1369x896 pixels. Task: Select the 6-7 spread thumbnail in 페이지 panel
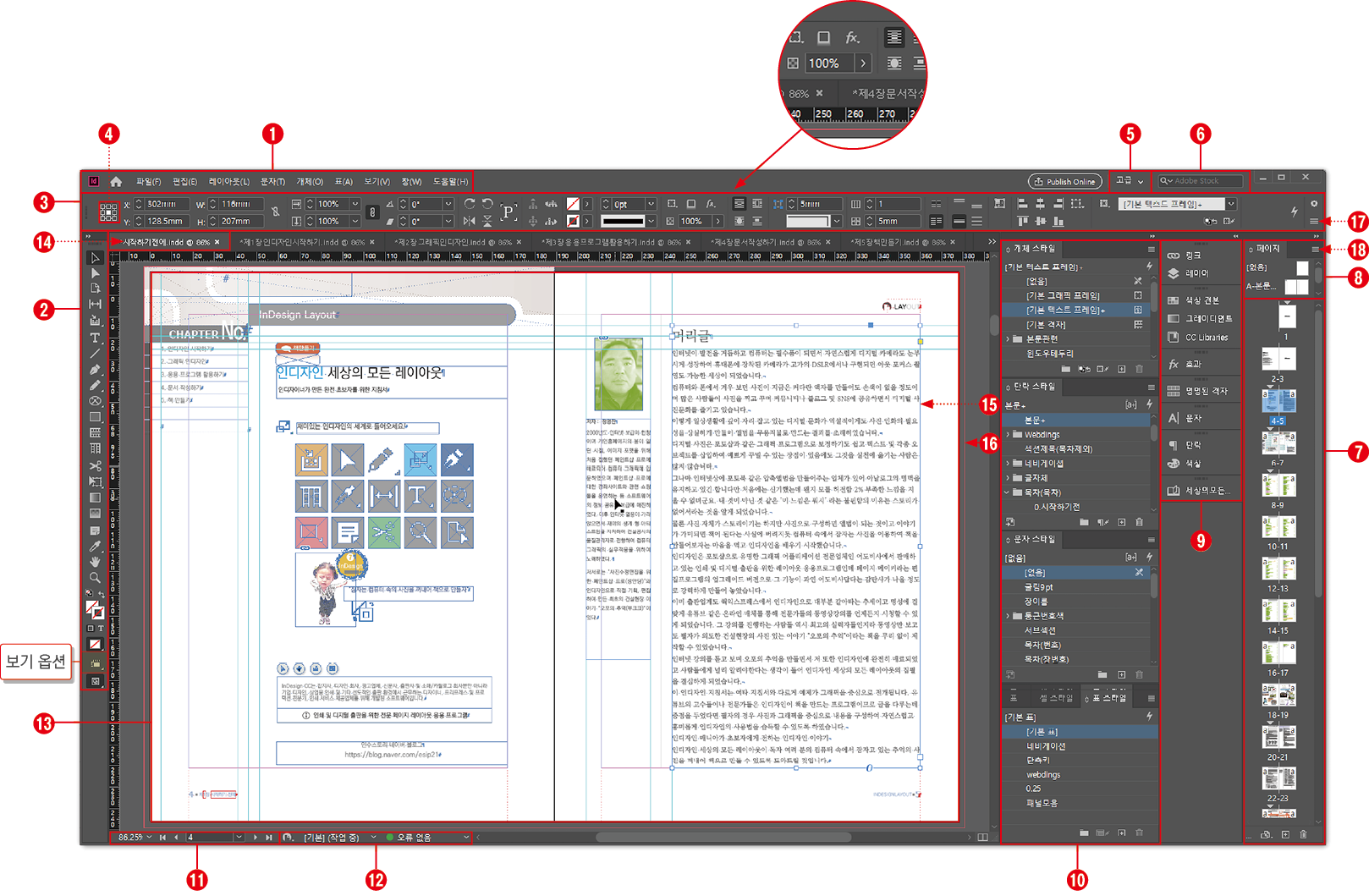tap(1278, 443)
